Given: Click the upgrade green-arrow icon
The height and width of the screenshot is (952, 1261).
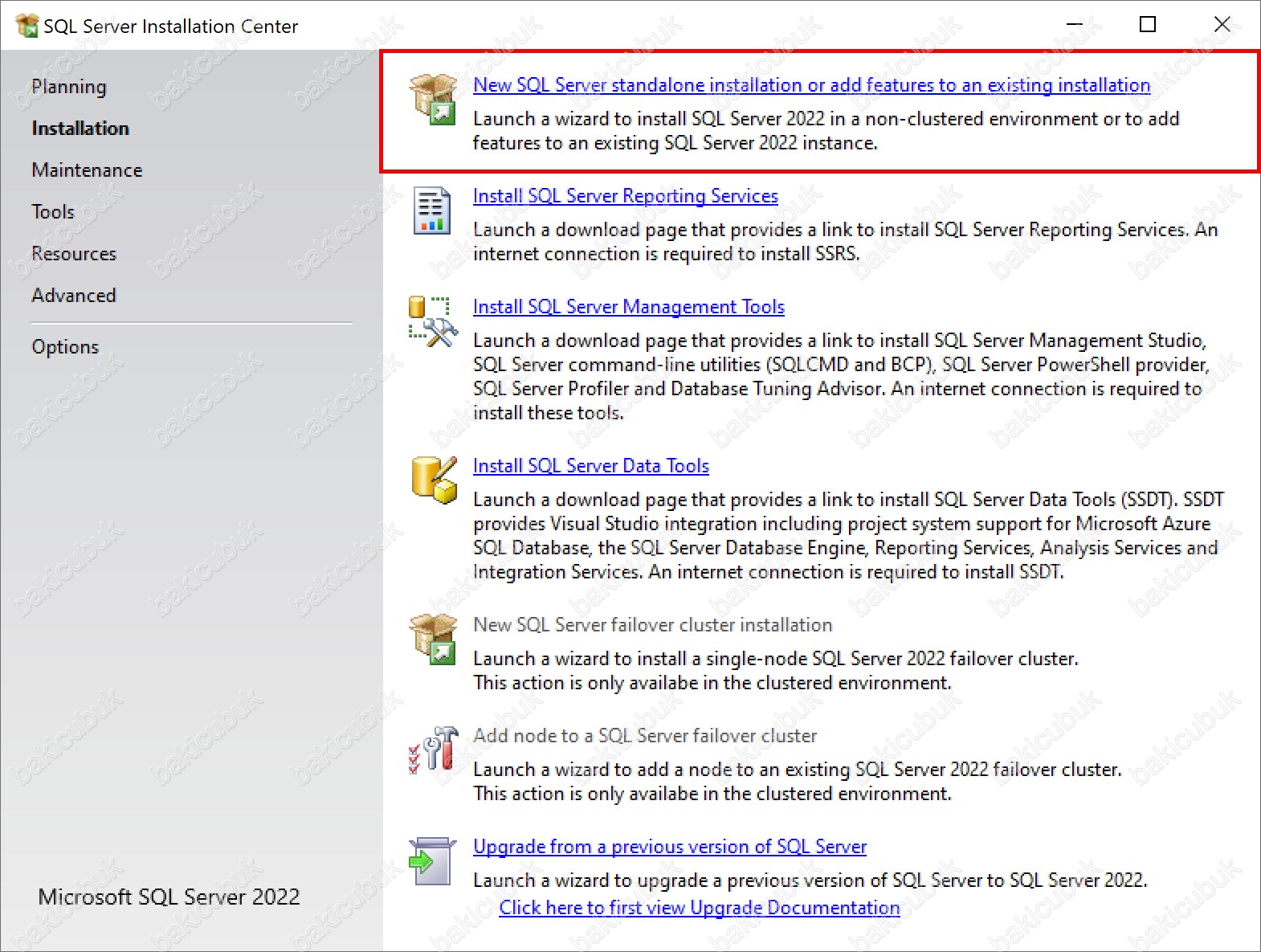Looking at the screenshot, I should click(432, 861).
